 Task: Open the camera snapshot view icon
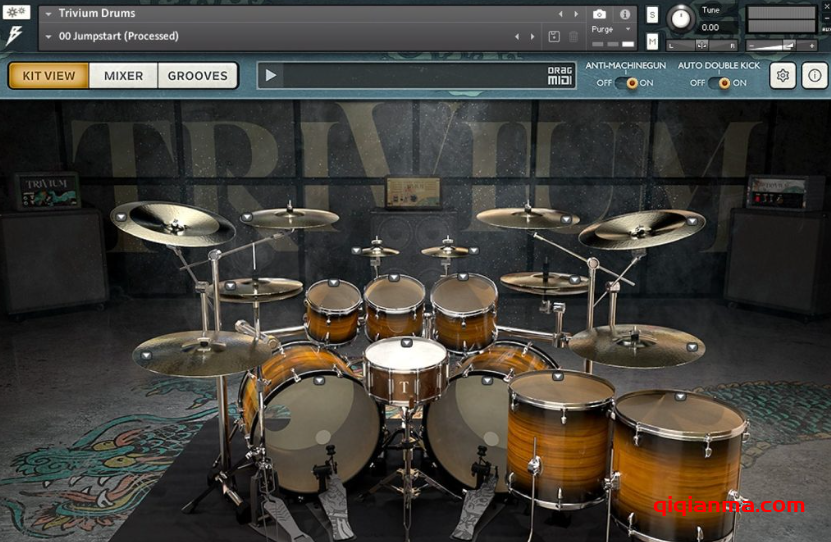point(599,14)
